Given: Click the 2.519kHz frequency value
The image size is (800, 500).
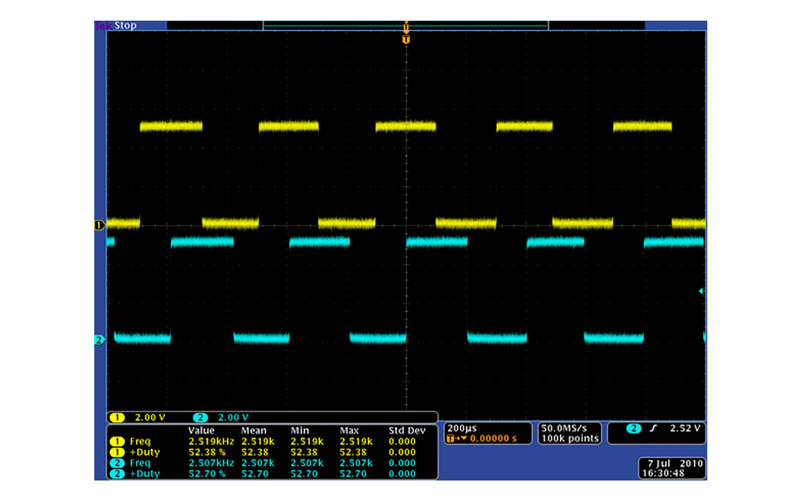Looking at the screenshot, I should click(211, 441).
